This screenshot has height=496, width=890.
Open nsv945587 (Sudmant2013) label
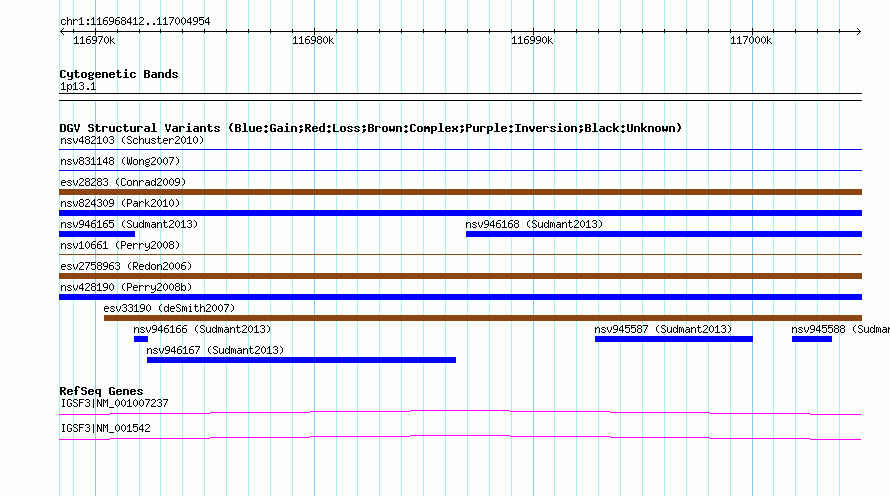pyautogui.click(x=663, y=329)
